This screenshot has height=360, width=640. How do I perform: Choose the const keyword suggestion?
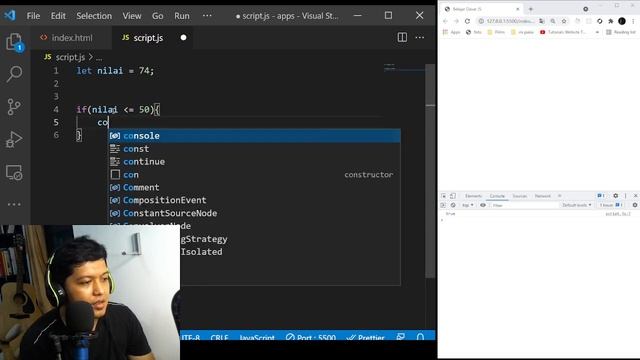(x=254, y=149)
